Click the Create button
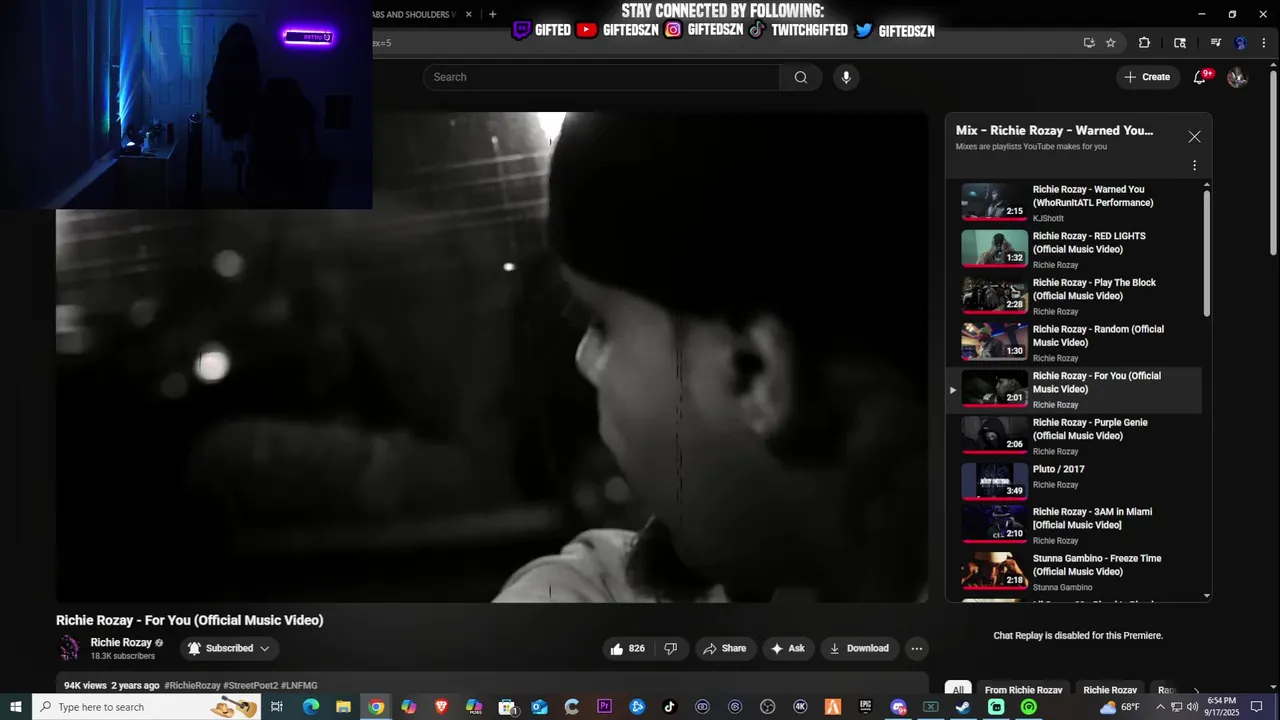 point(1148,77)
